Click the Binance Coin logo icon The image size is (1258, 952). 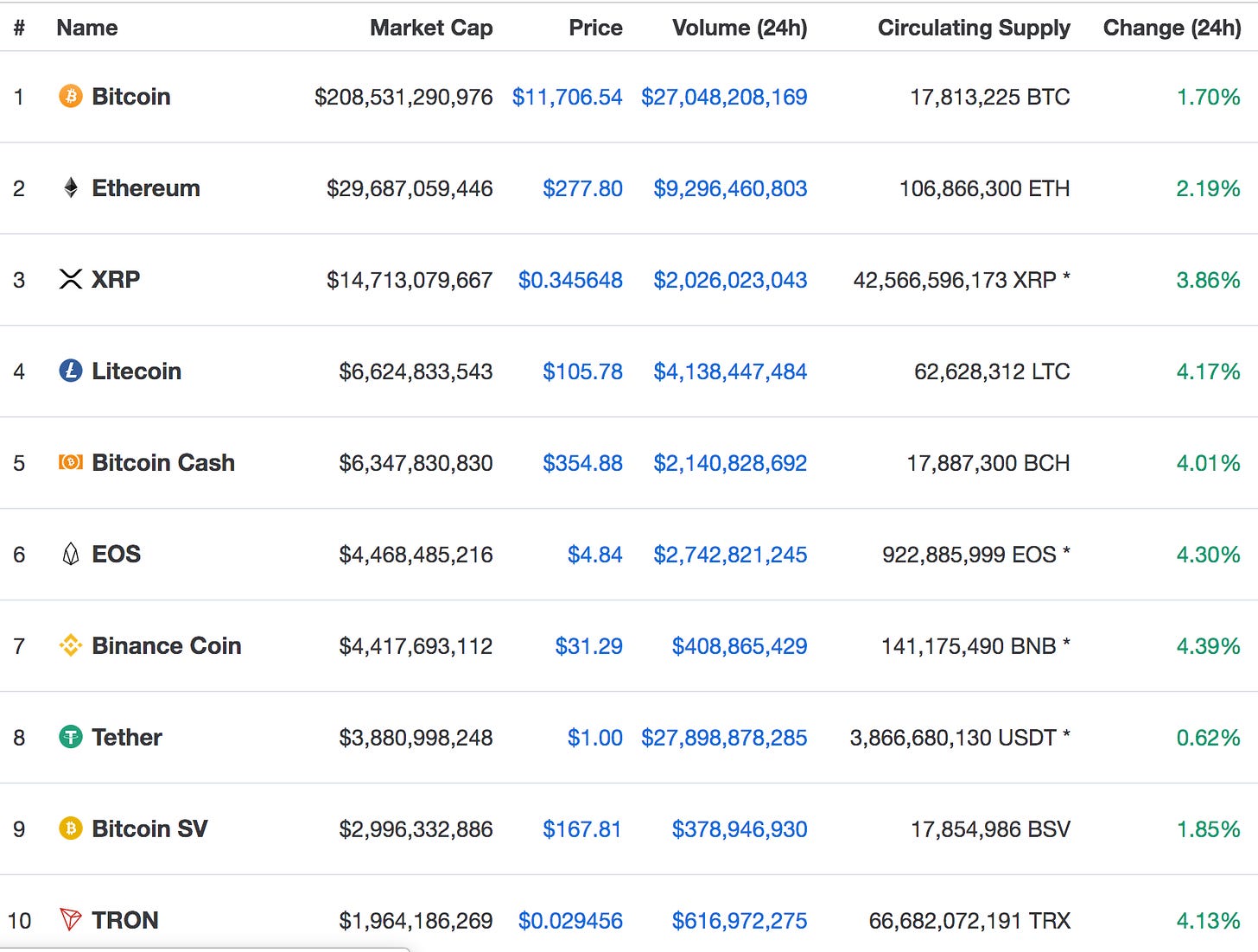[71, 645]
